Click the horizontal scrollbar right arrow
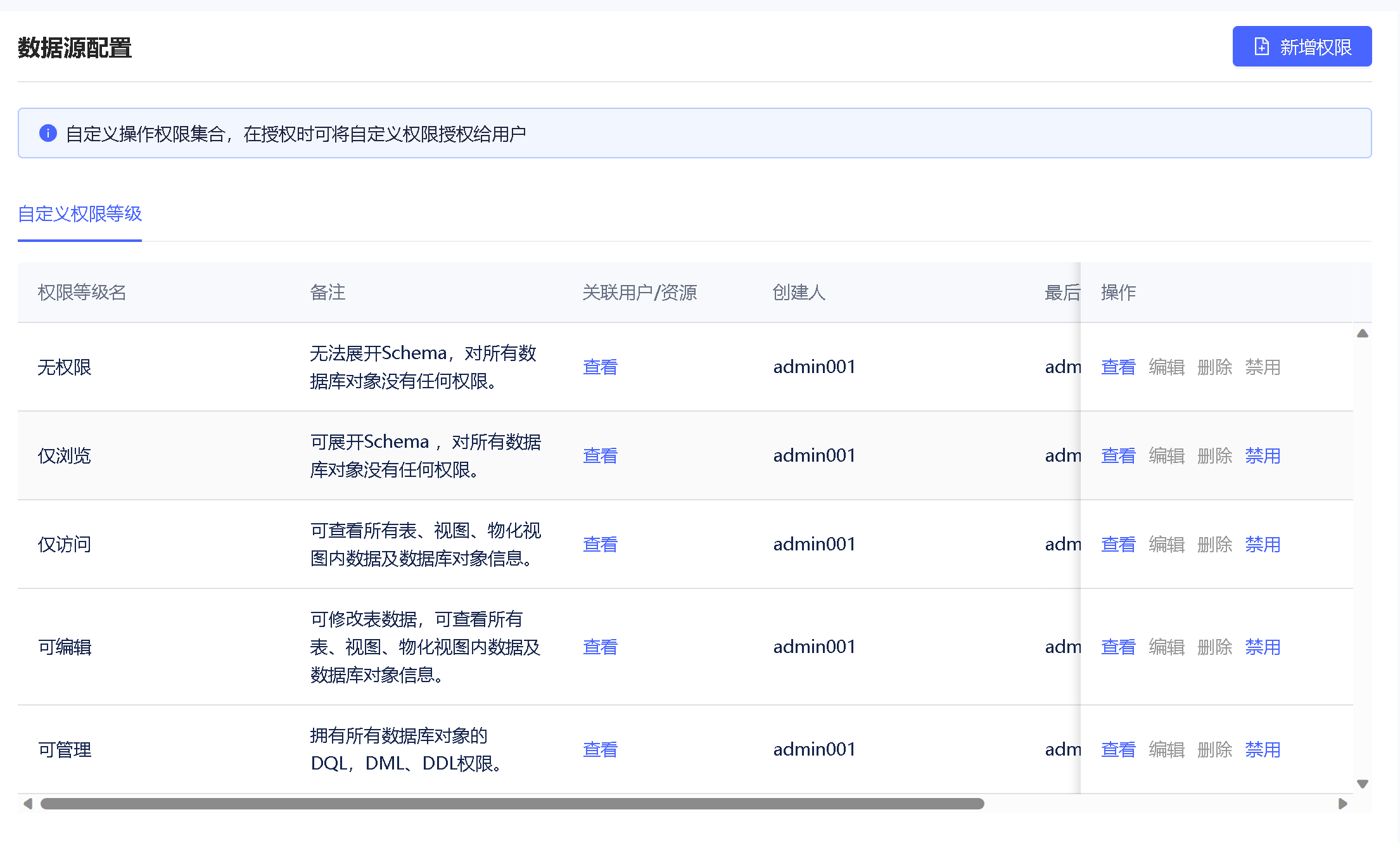The image size is (1400, 843). click(1342, 804)
